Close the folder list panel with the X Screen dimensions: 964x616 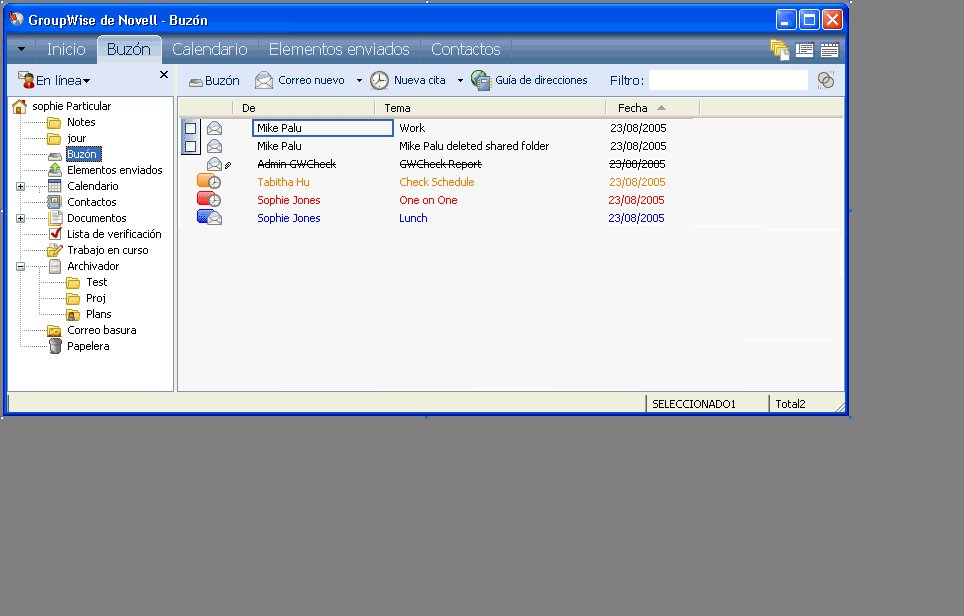(x=164, y=74)
